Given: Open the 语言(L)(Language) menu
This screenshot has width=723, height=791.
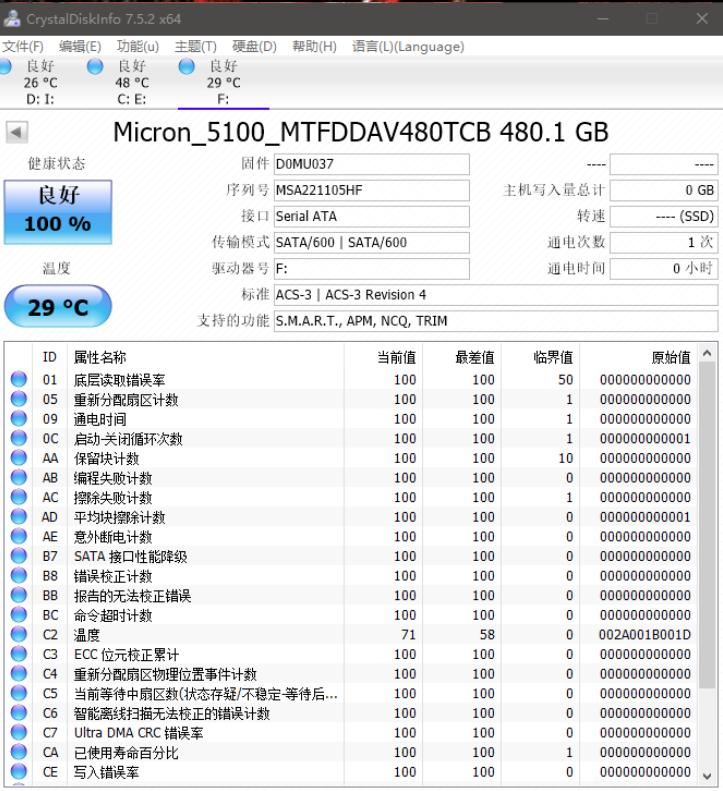Looking at the screenshot, I should click(x=408, y=46).
